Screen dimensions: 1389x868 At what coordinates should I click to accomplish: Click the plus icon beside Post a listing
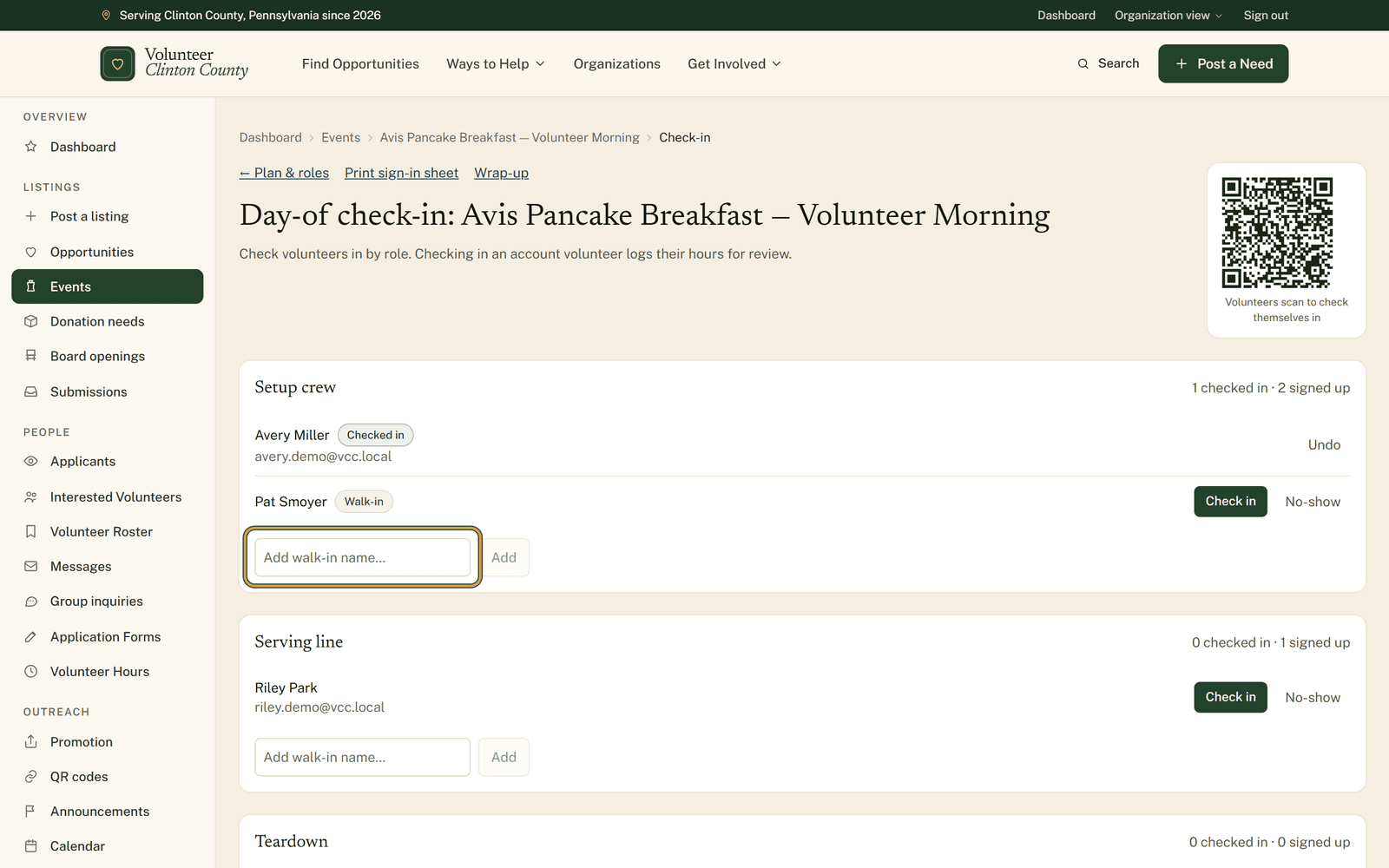(31, 216)
